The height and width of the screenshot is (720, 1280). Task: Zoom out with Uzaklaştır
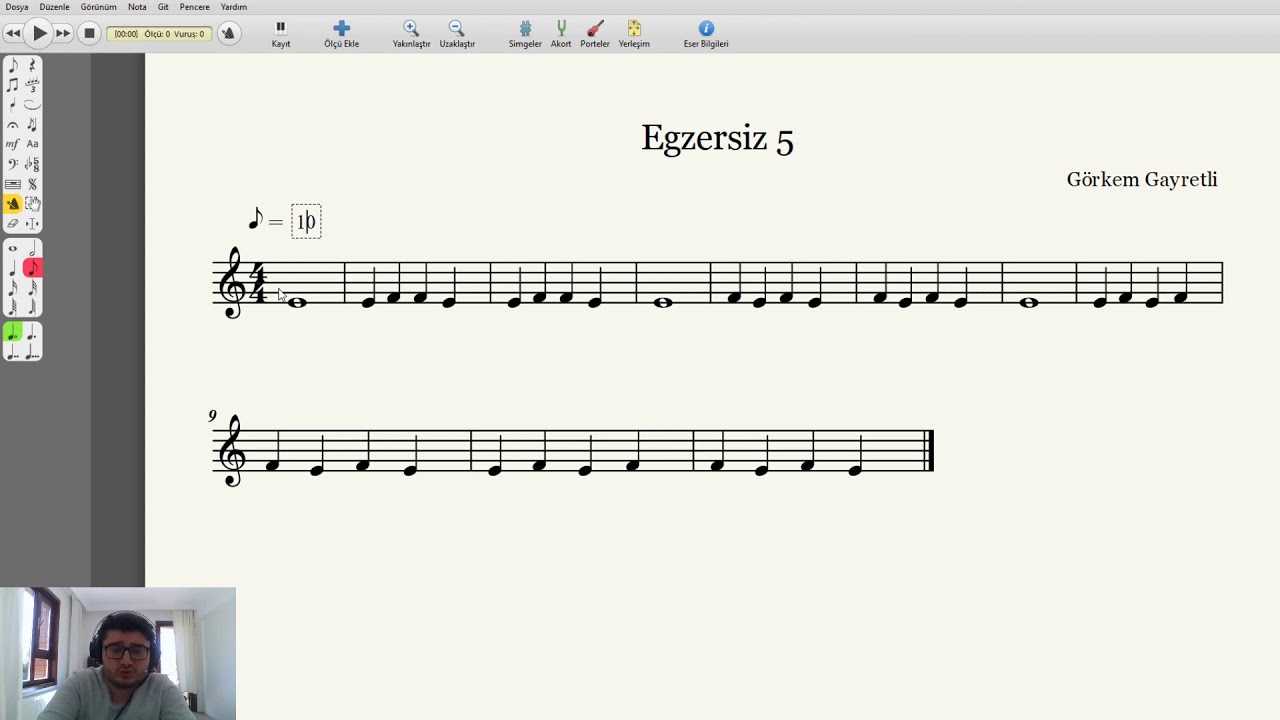[457, 34]
